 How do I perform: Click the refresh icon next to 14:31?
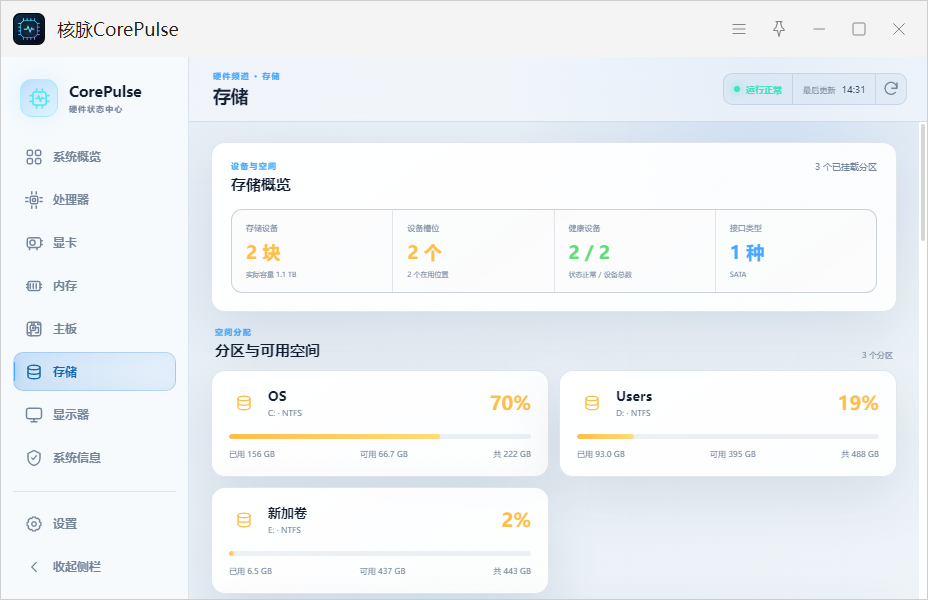tap(891, 89)
